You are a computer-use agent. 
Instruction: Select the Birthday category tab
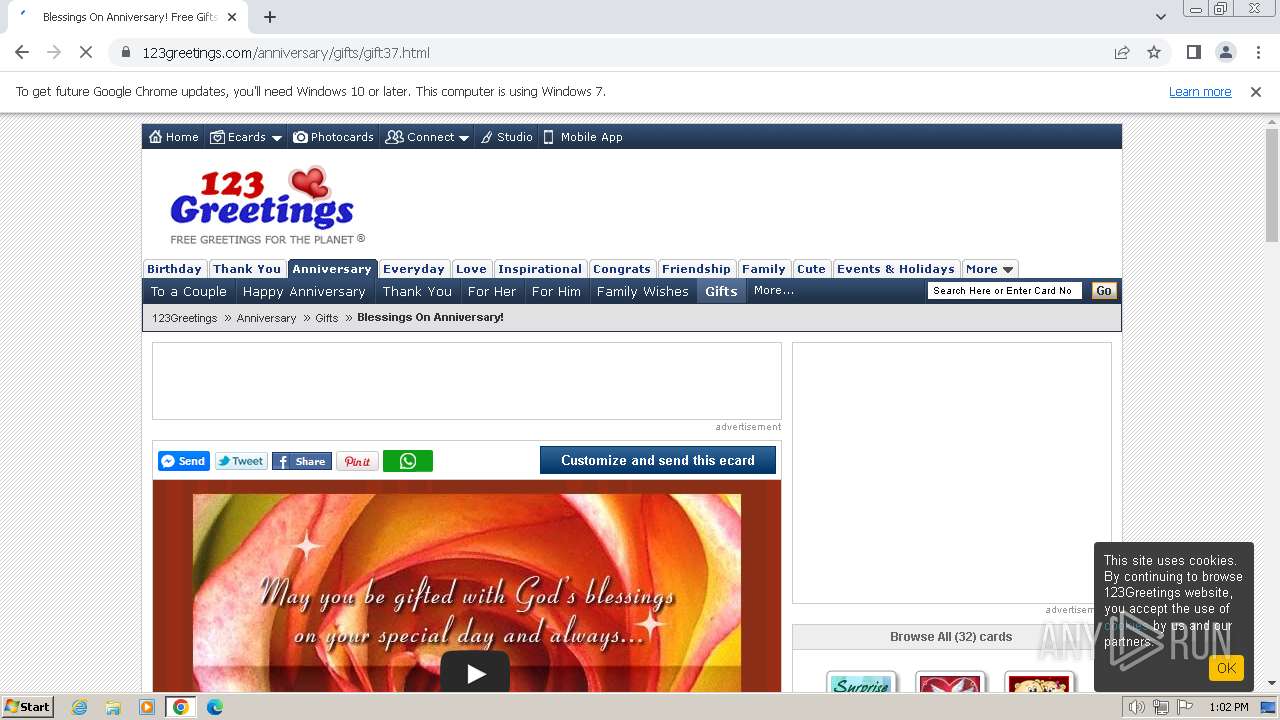coord(174,269)
